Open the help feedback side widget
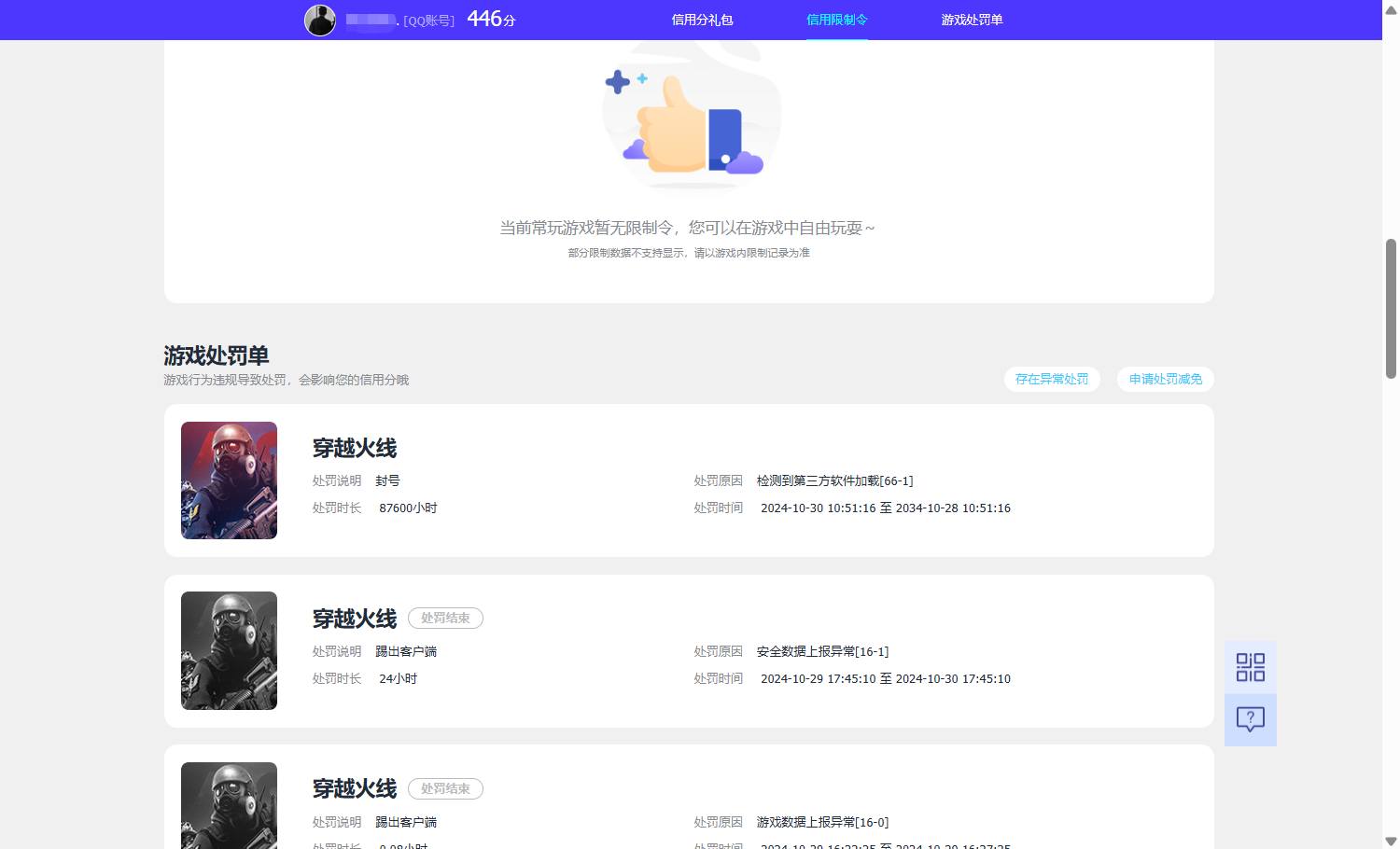Viewport: 1400px width, 849px height. pos(1251,719)
